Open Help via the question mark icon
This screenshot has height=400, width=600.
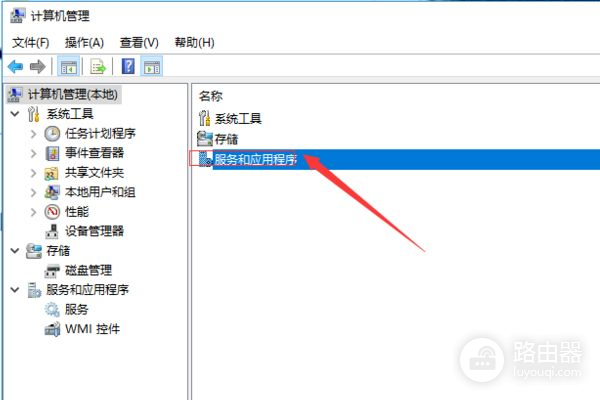(128, 67)
